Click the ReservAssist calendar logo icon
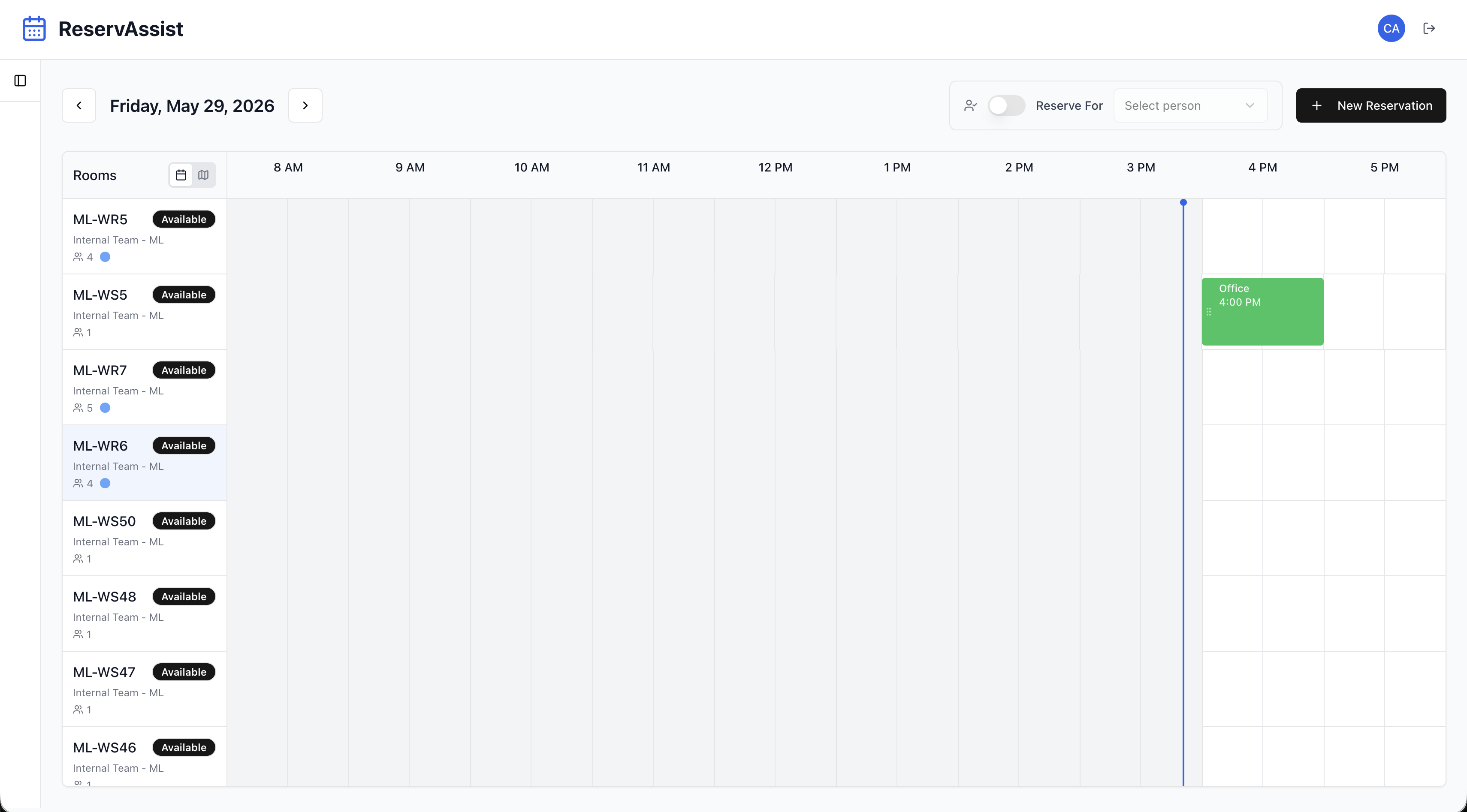The image size is (1467, 812). click(x=34, y=28)
